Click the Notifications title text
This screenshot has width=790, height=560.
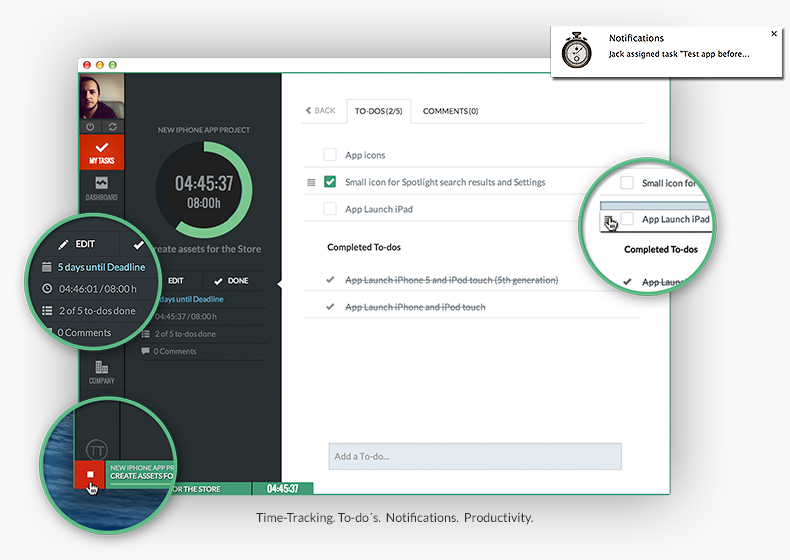click(x=636, y=38)
